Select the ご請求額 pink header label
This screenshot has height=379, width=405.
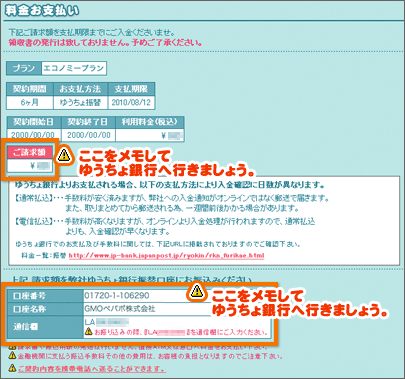pos(30,152)
